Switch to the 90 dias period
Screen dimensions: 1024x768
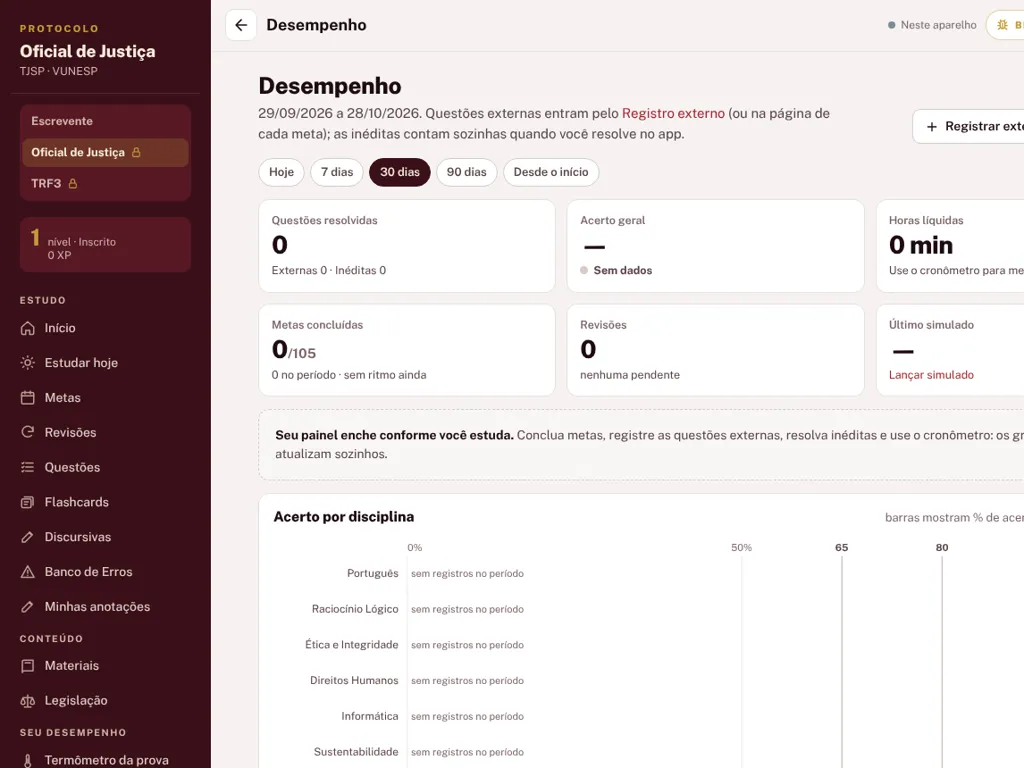click(466, 172)
